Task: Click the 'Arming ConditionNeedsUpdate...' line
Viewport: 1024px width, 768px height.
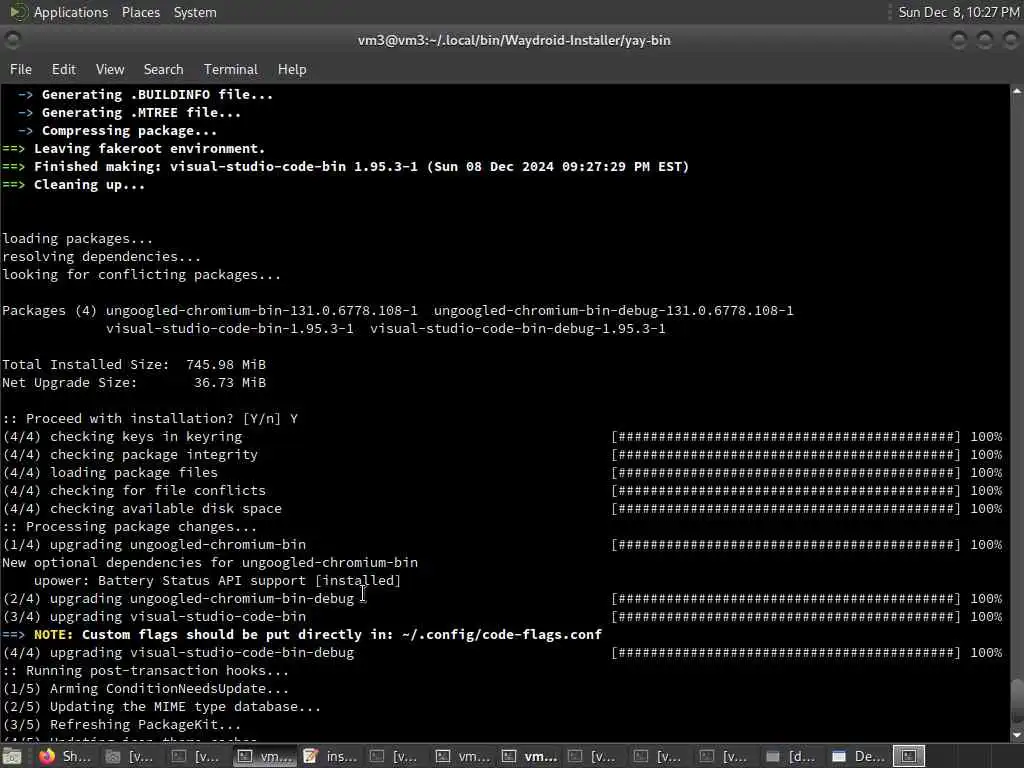Action: coord(145,689)
